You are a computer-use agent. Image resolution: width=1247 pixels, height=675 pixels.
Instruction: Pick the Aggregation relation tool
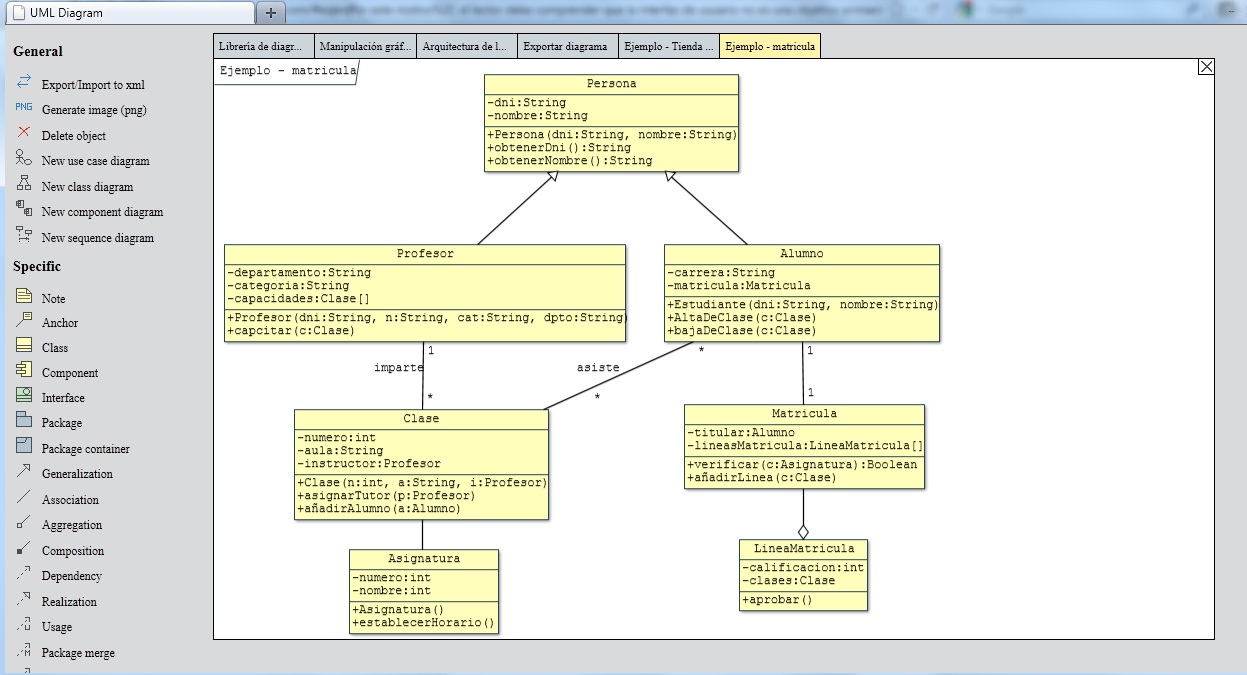(24, 523)
